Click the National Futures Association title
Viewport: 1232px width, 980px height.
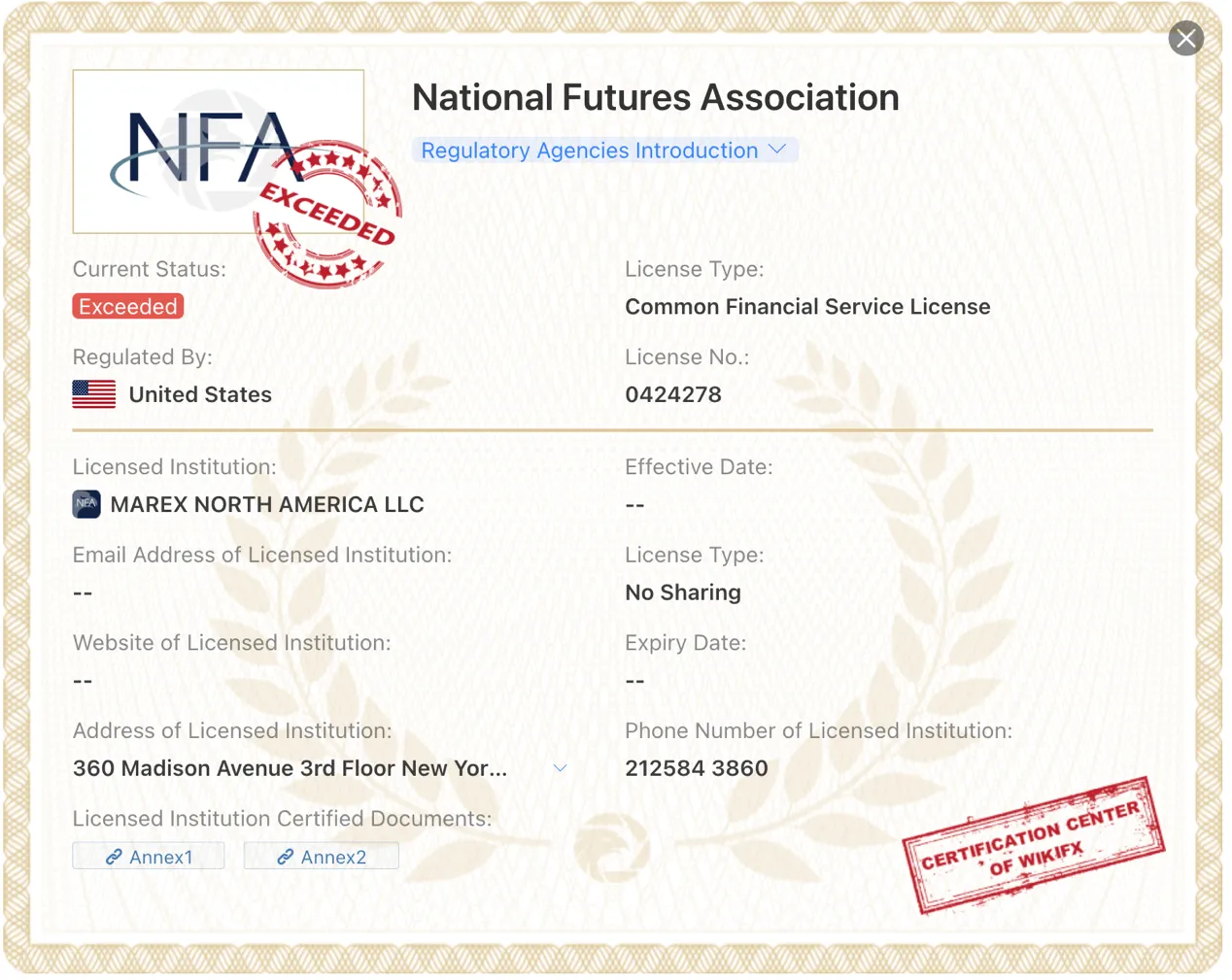(656, 97)
